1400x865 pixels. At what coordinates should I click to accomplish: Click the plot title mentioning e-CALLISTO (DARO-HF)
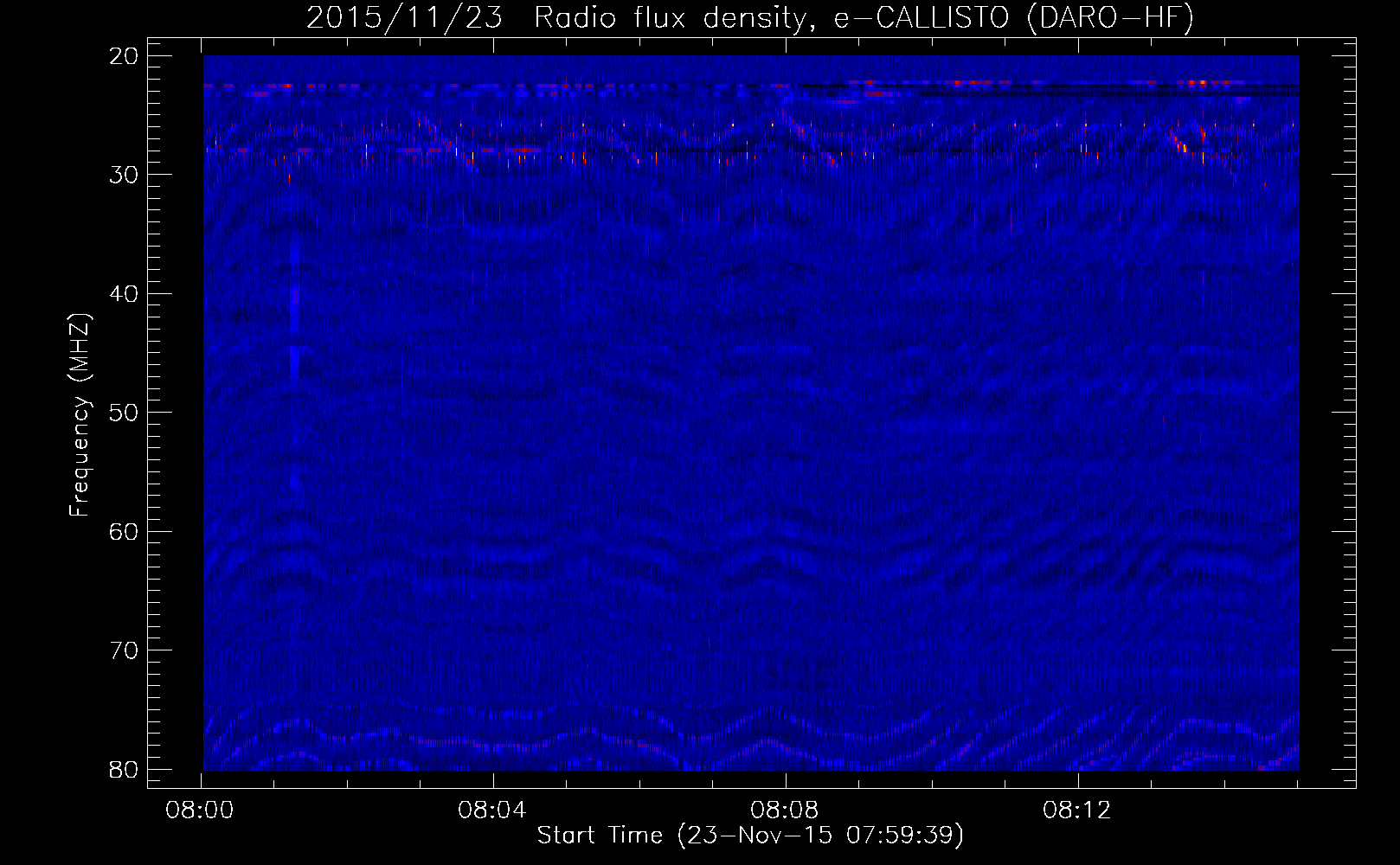[x=750, y=17]
